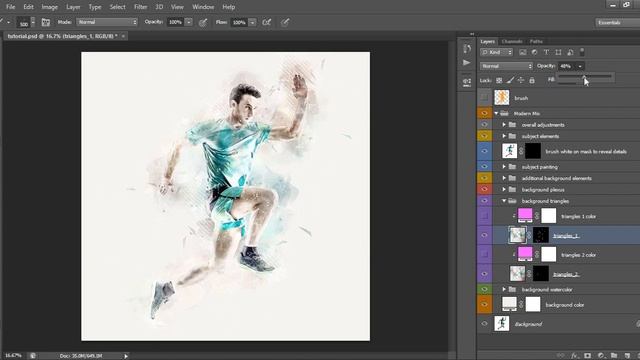Filter layers by type layers icon
Screen dimensions: 640x360
(x=546, y=52)
